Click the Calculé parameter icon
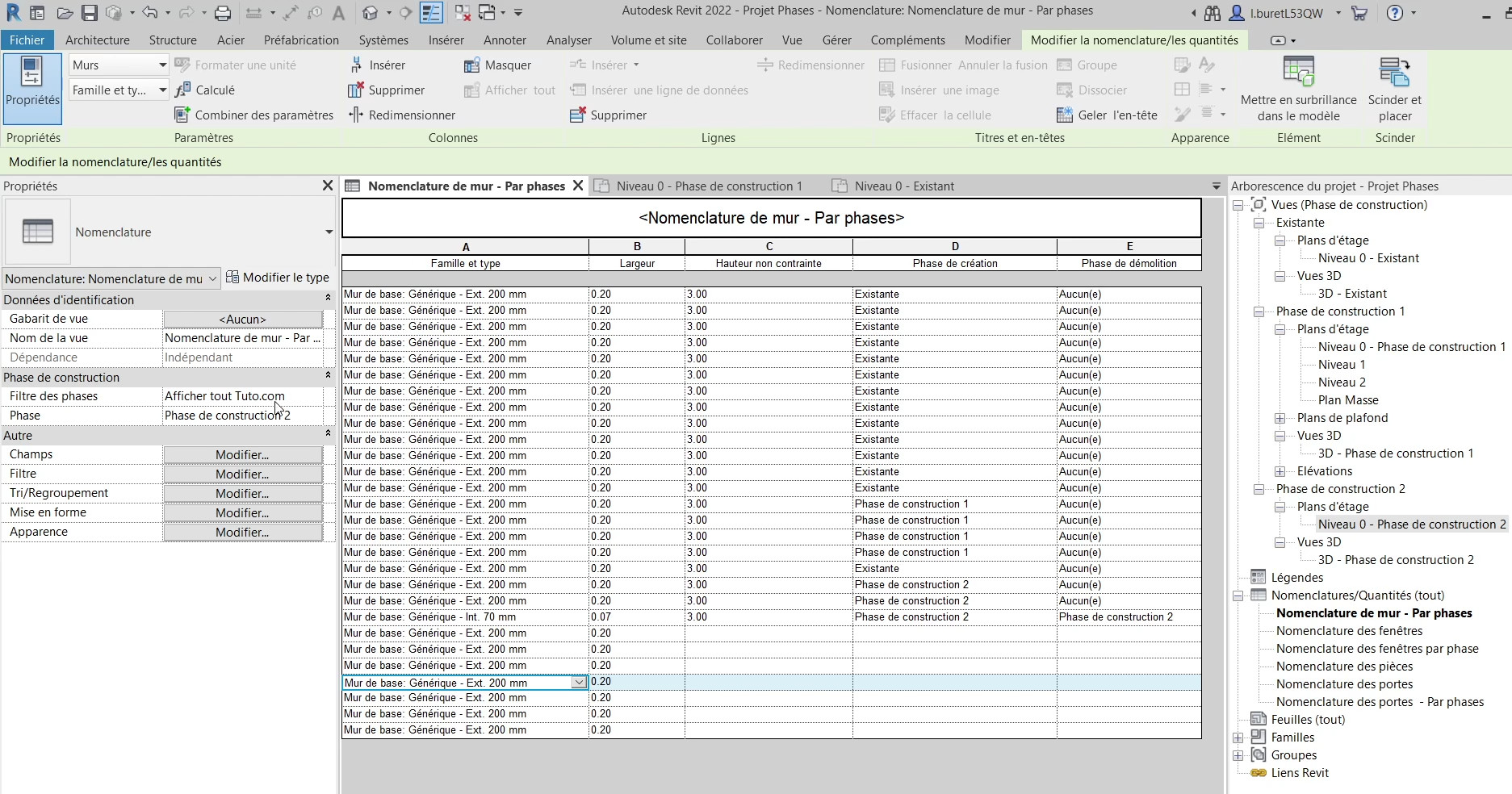This screenshot has height=794, width=1512. (x=183, y=90)
